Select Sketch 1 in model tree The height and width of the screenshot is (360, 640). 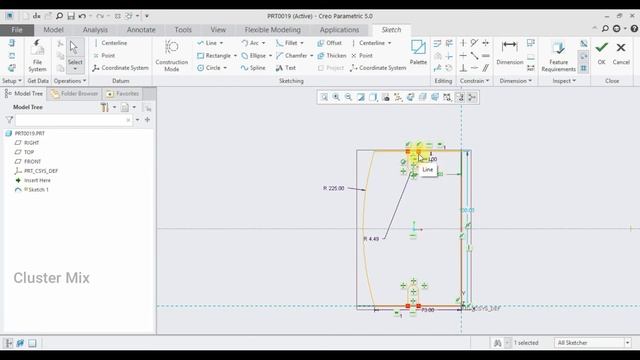click(32, 190)
